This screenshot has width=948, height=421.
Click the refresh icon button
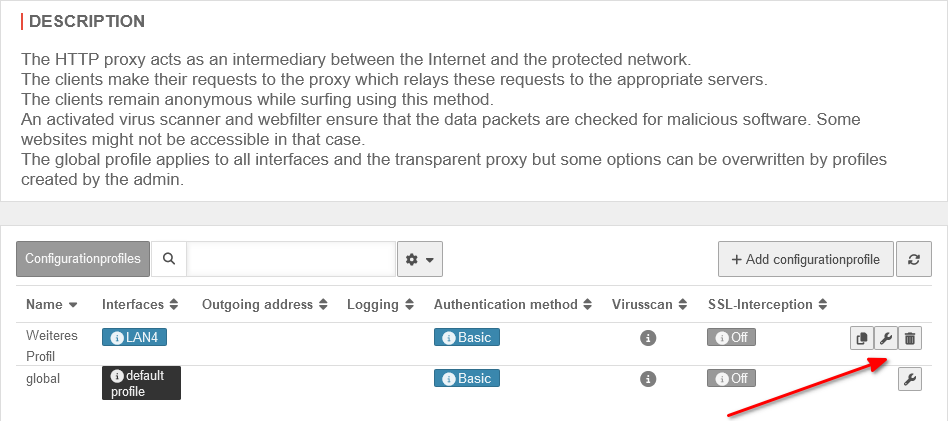tap(914, 259)
